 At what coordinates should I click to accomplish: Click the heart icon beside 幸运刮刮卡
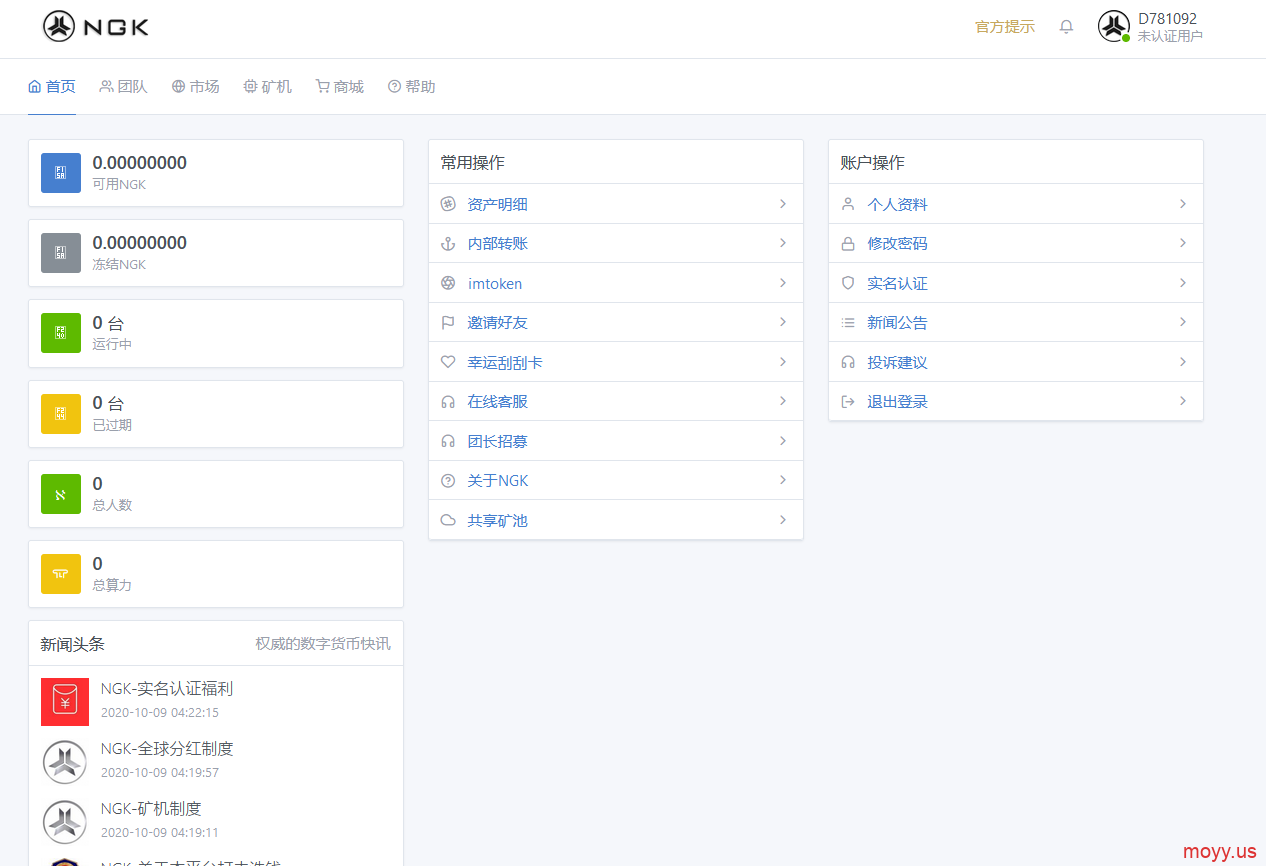448,362
